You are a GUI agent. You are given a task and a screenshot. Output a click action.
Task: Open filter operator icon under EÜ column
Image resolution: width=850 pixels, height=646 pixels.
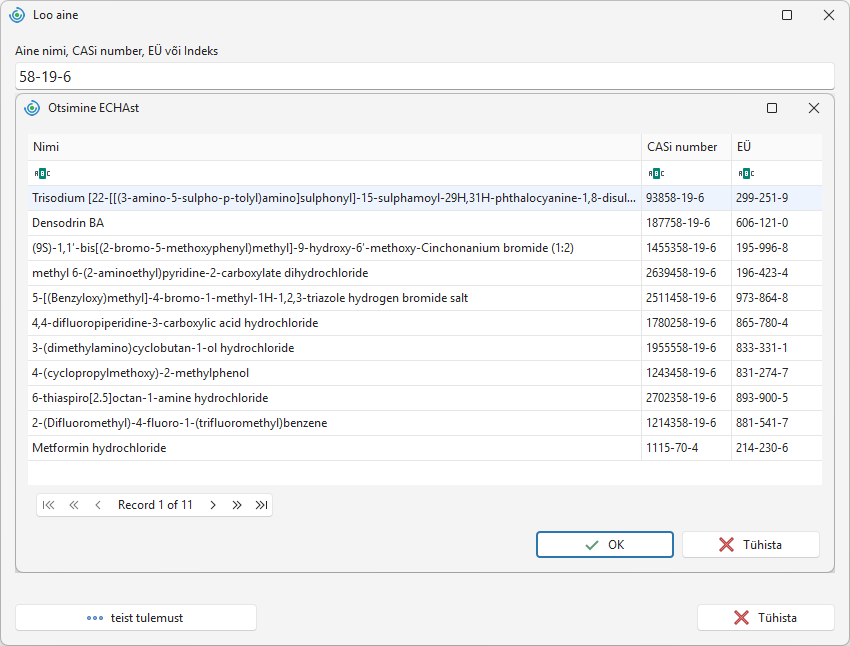coord(746,173)
